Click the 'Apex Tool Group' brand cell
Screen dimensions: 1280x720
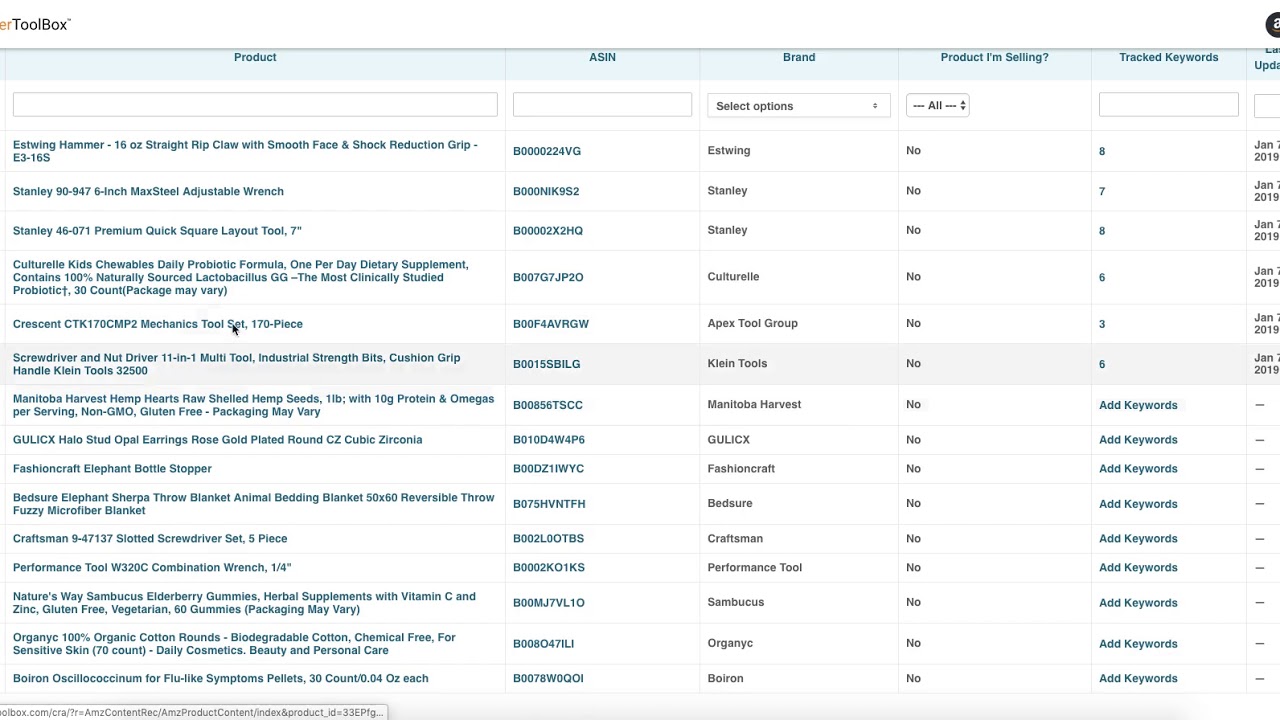[x=752, y=323]
